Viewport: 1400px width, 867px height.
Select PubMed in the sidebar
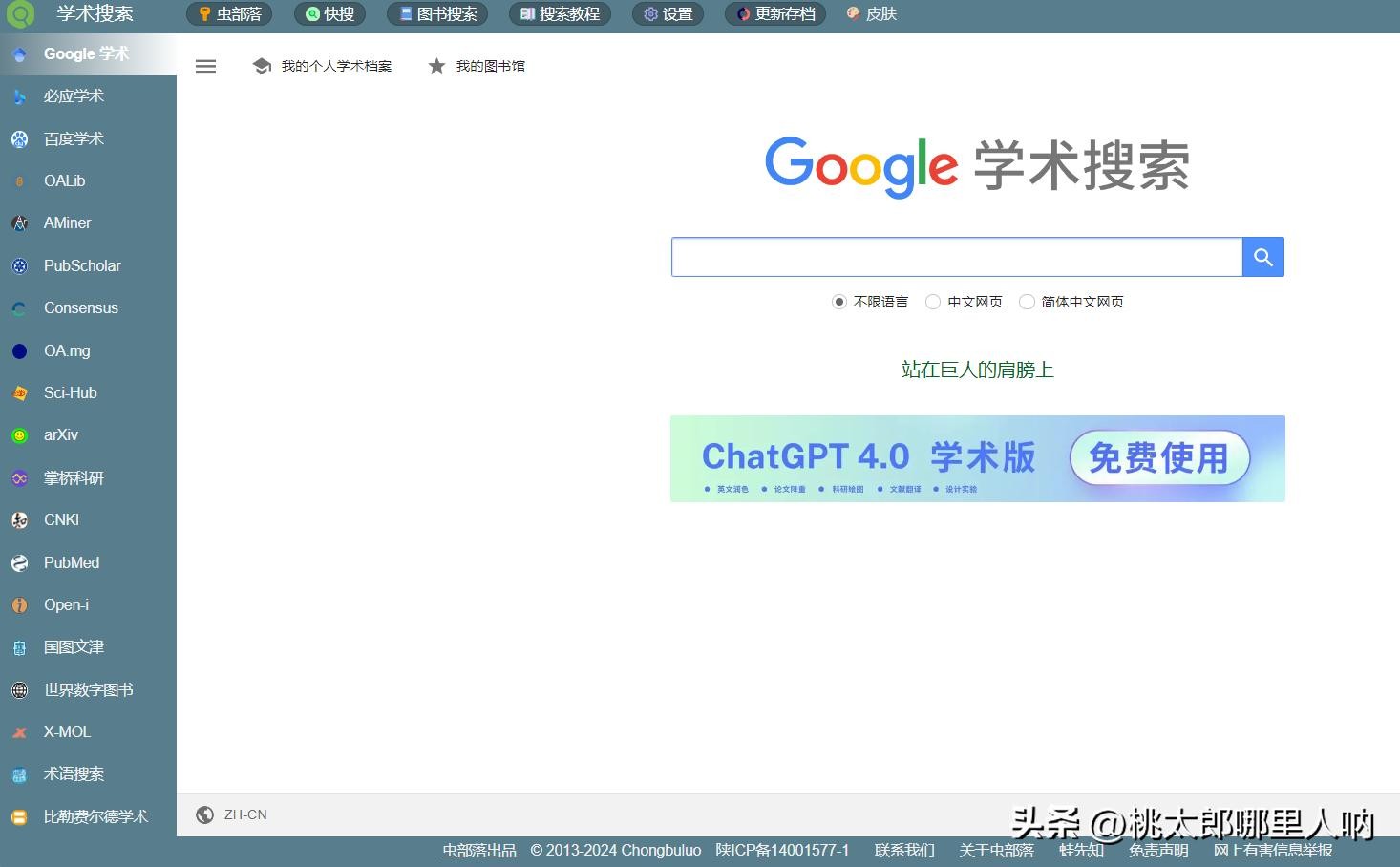pos(71,562)
